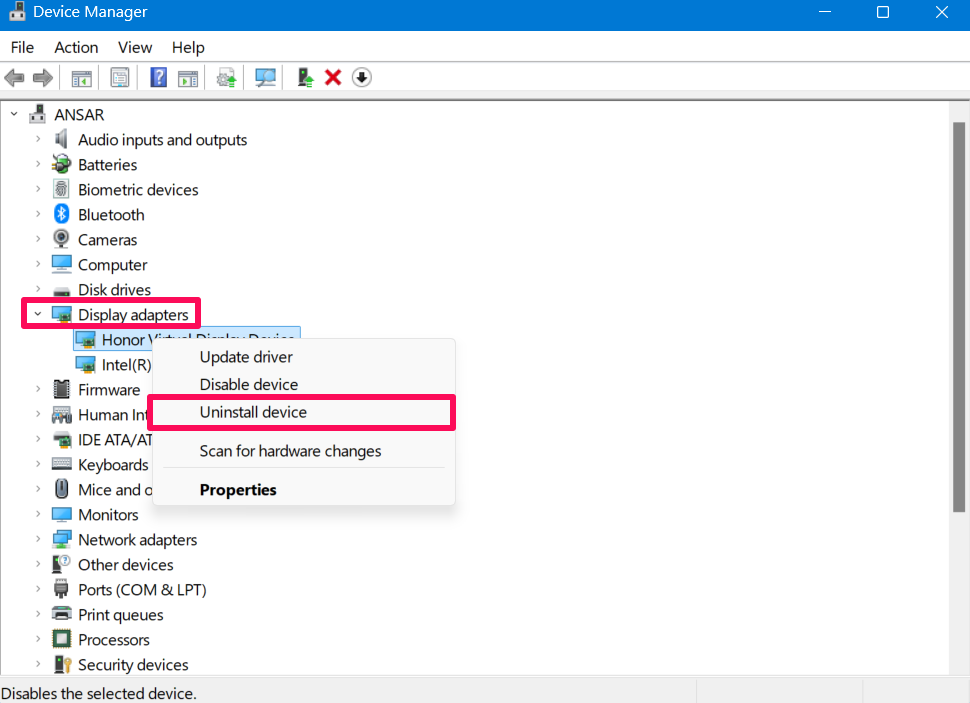Select the Disk drives label
970x703 pixels.
pos(114,290)
